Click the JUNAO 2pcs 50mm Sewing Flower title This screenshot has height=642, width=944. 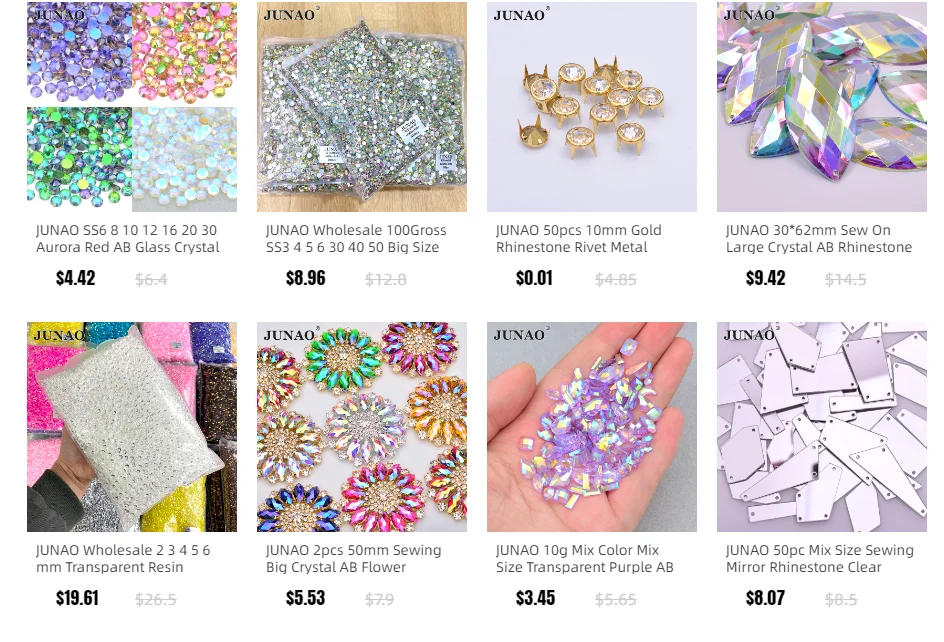[x=353, y=559]
